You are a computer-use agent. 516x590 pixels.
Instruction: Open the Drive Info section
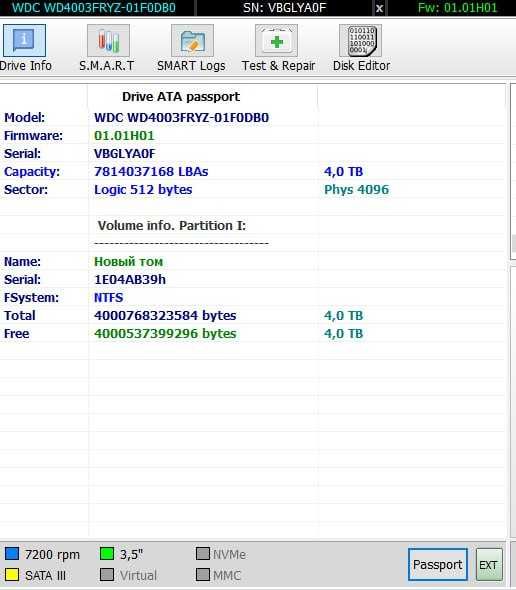pos(25,48)
